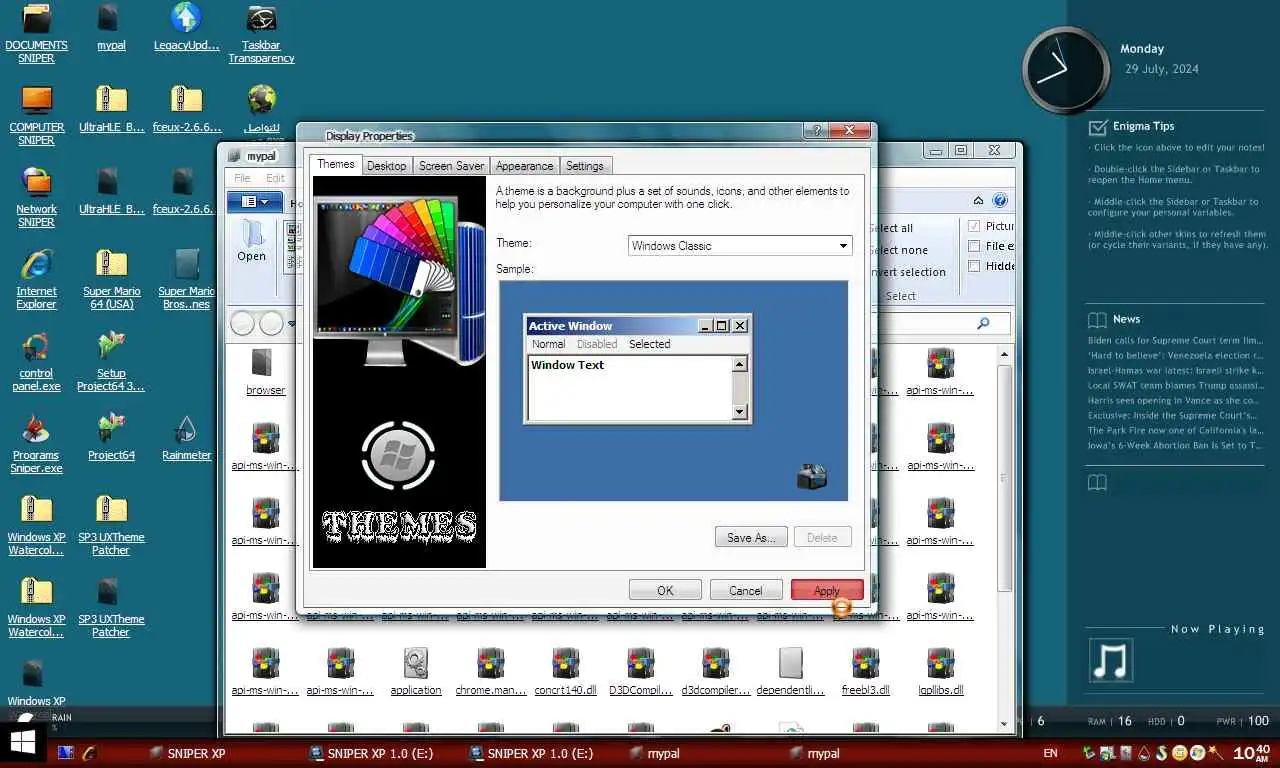Screen dimensions: 1280x768
Task: Click the Display Properties help question button
Action: pos(817,130)
